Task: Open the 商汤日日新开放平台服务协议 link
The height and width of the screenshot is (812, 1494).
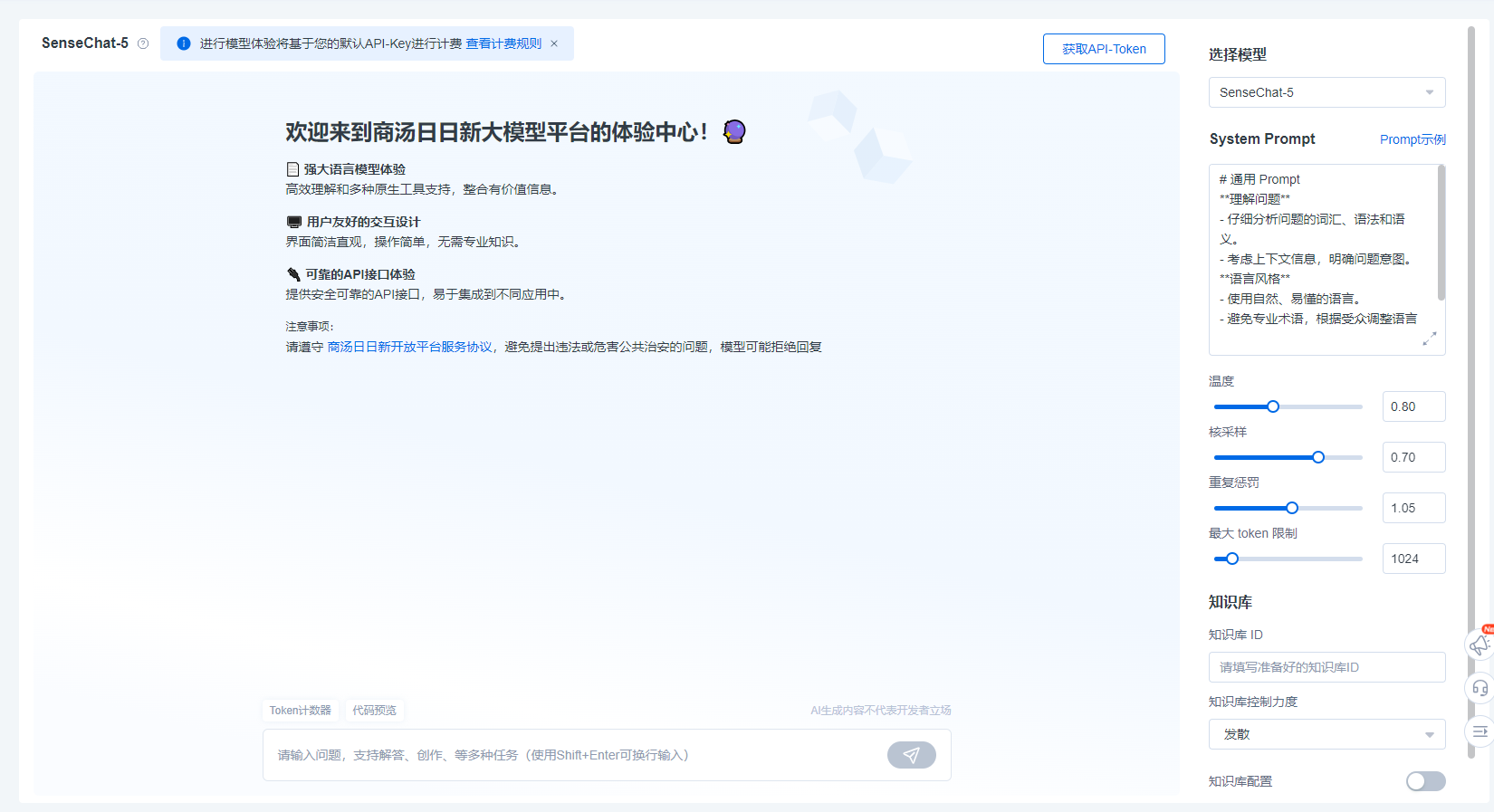Action: click(409, 347)
